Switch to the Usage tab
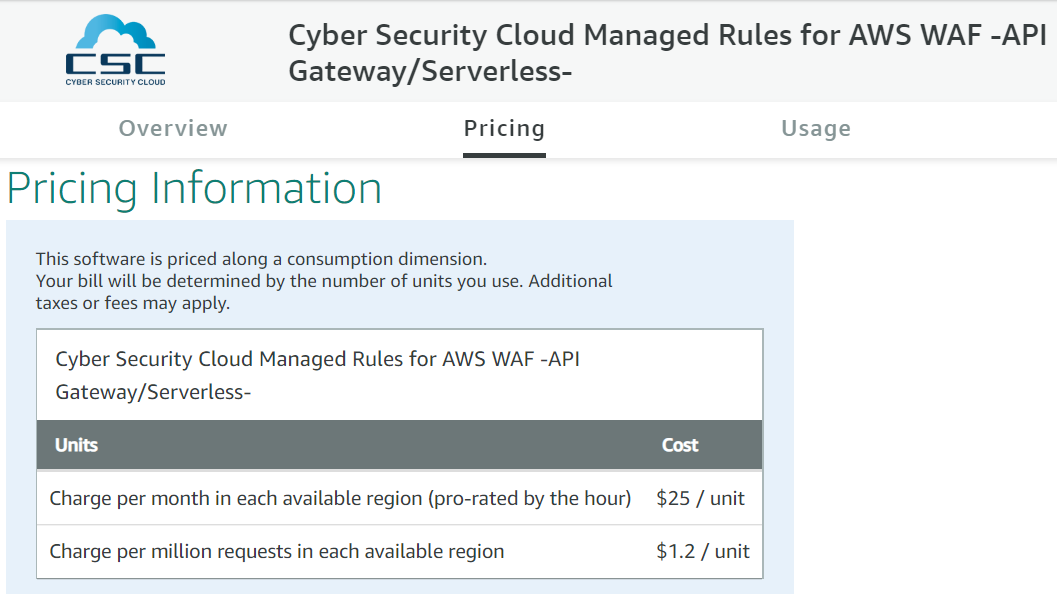This screenshot has height=598, width=1057. click(x=815, y=129)
